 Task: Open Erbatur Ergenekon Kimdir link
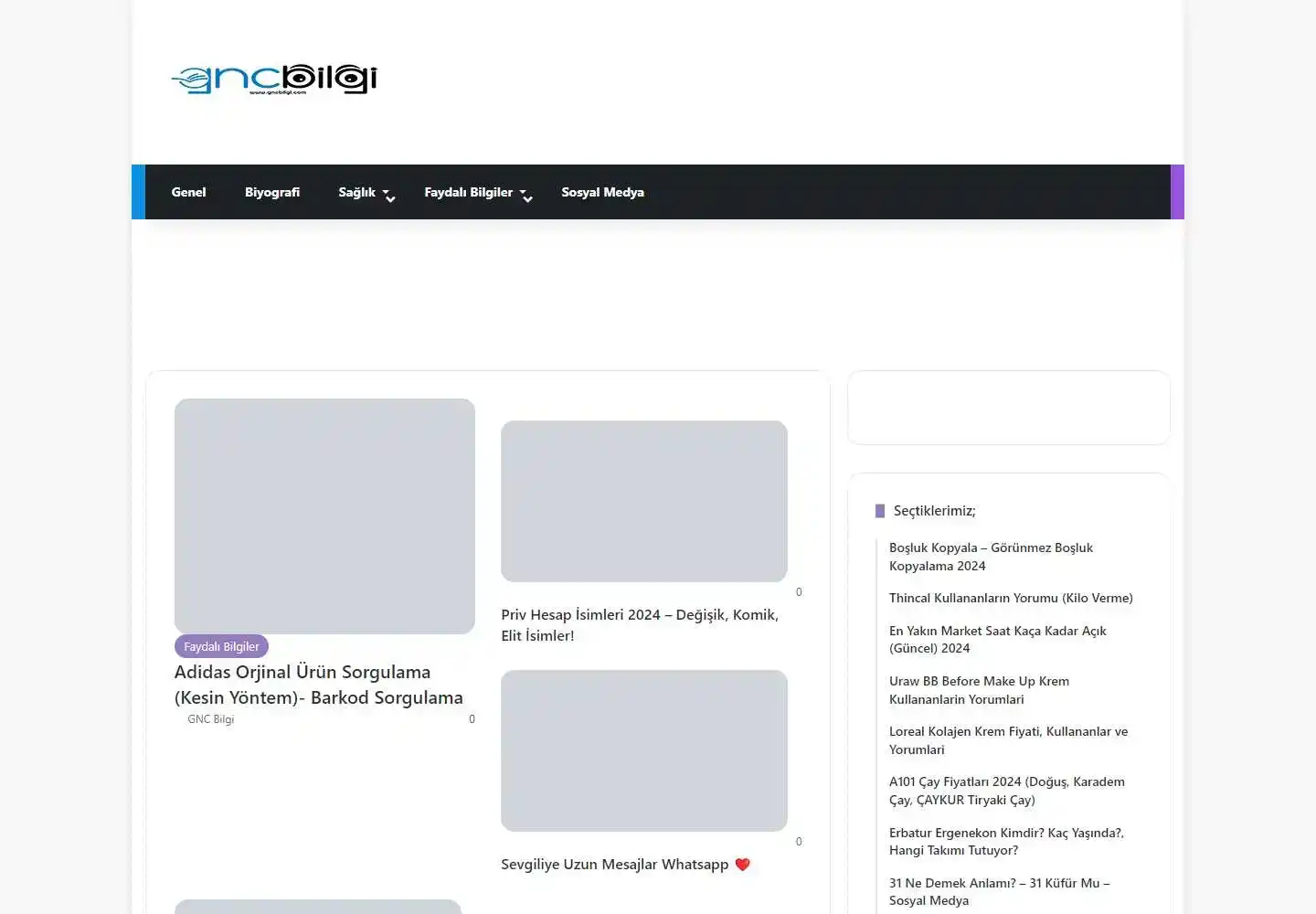pos(1006,842)
